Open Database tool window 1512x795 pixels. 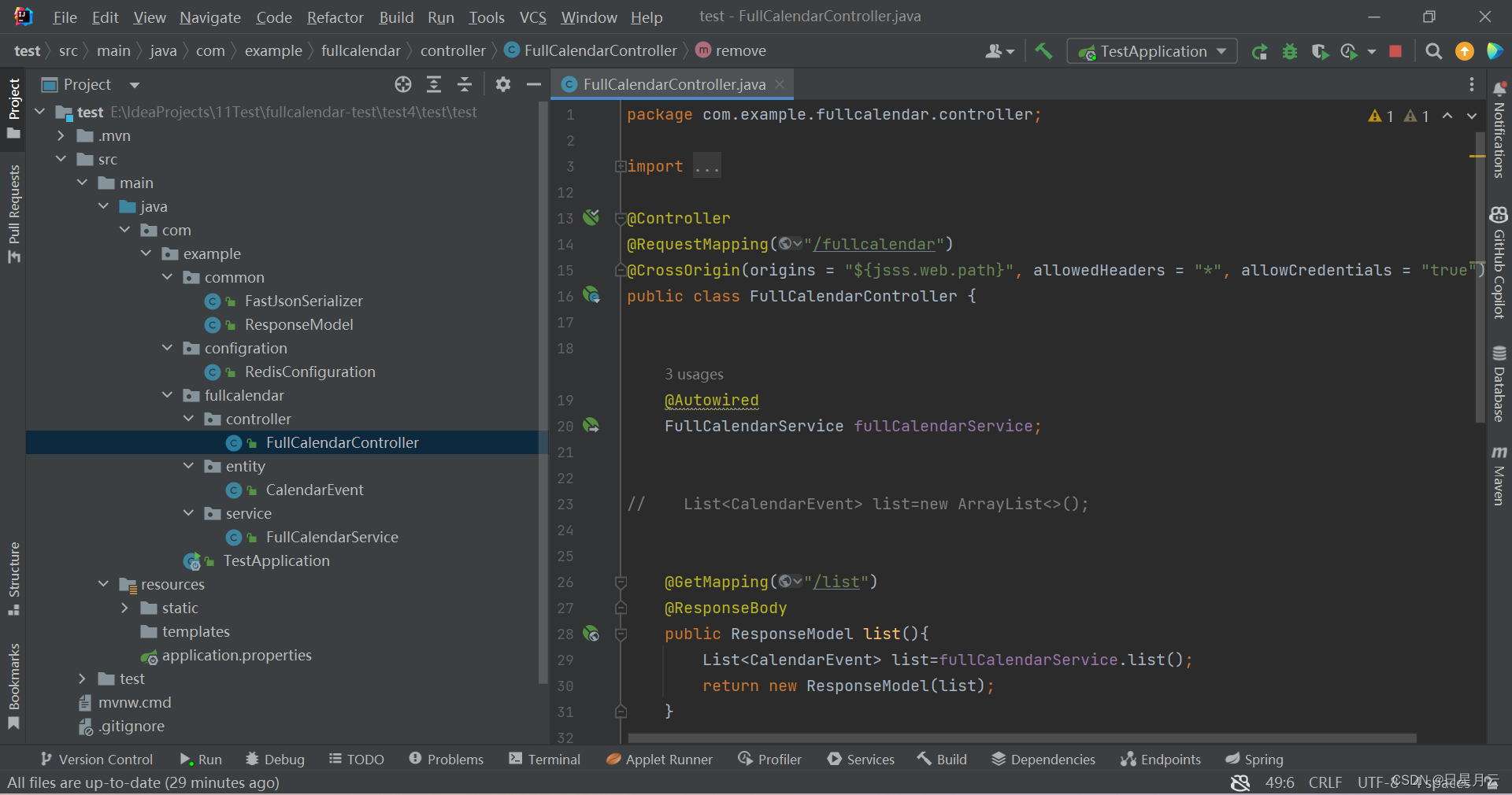point(1499,383)
